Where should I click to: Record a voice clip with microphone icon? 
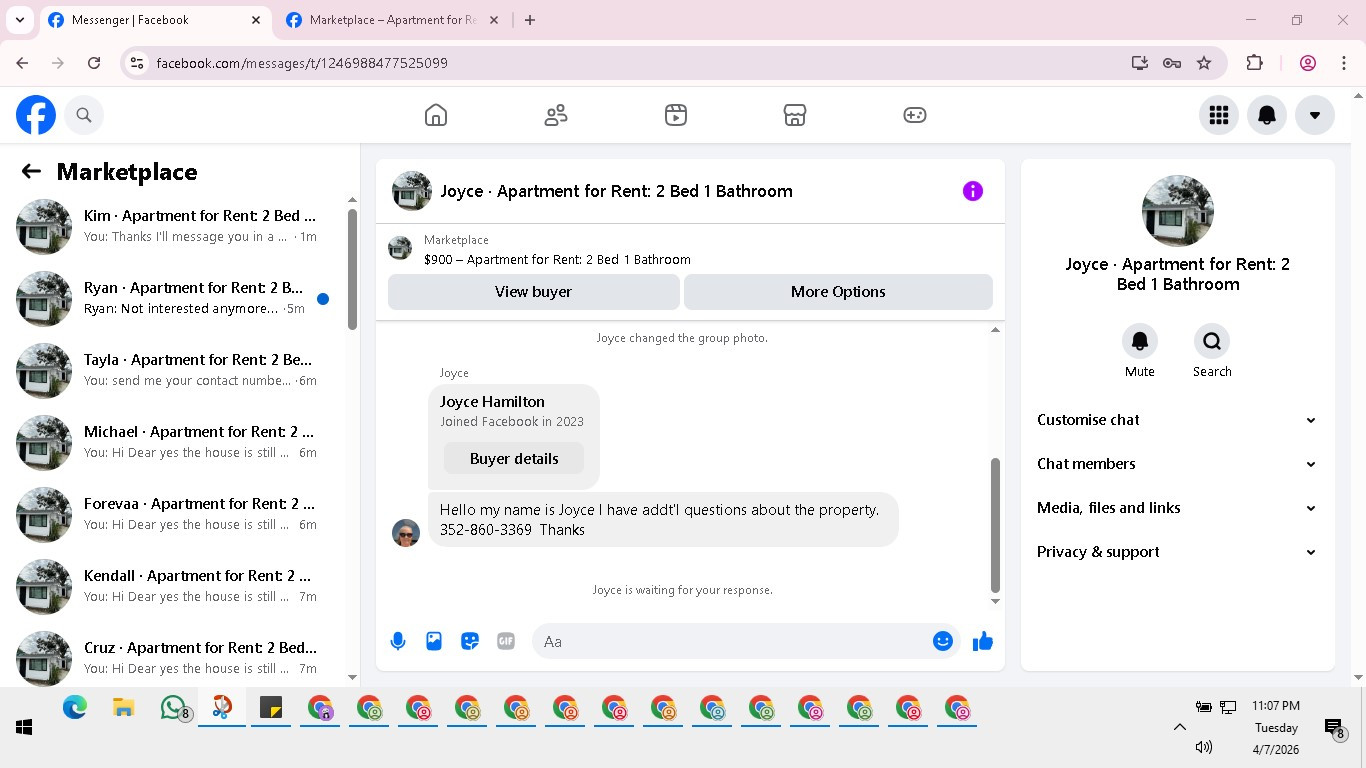398,641
